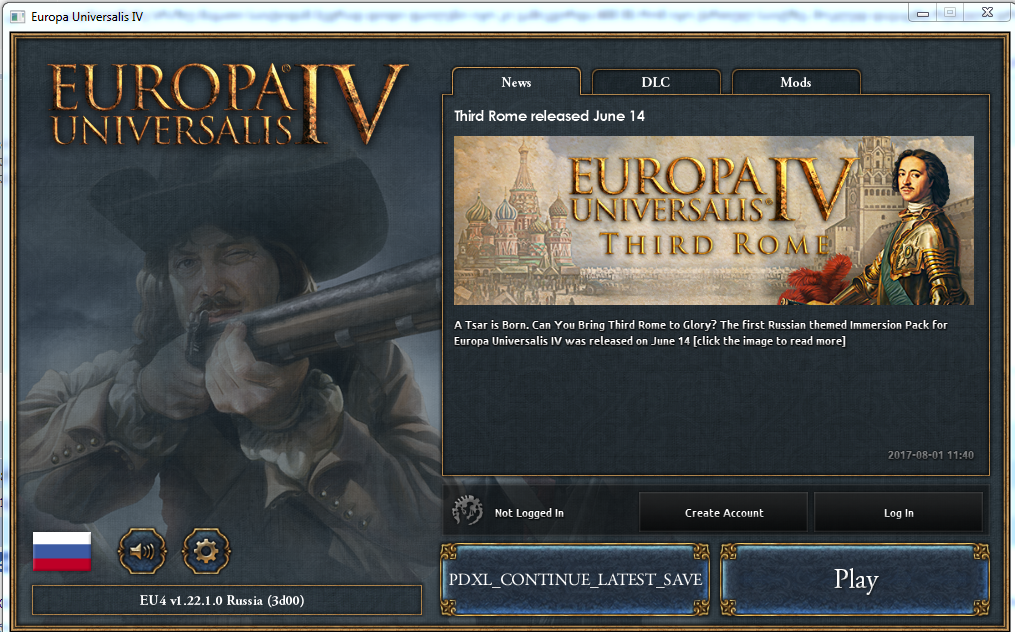Click the news timestamp 2017-08-01 11:40
This screenshot has height=632, width=1015.
point(930,455)
